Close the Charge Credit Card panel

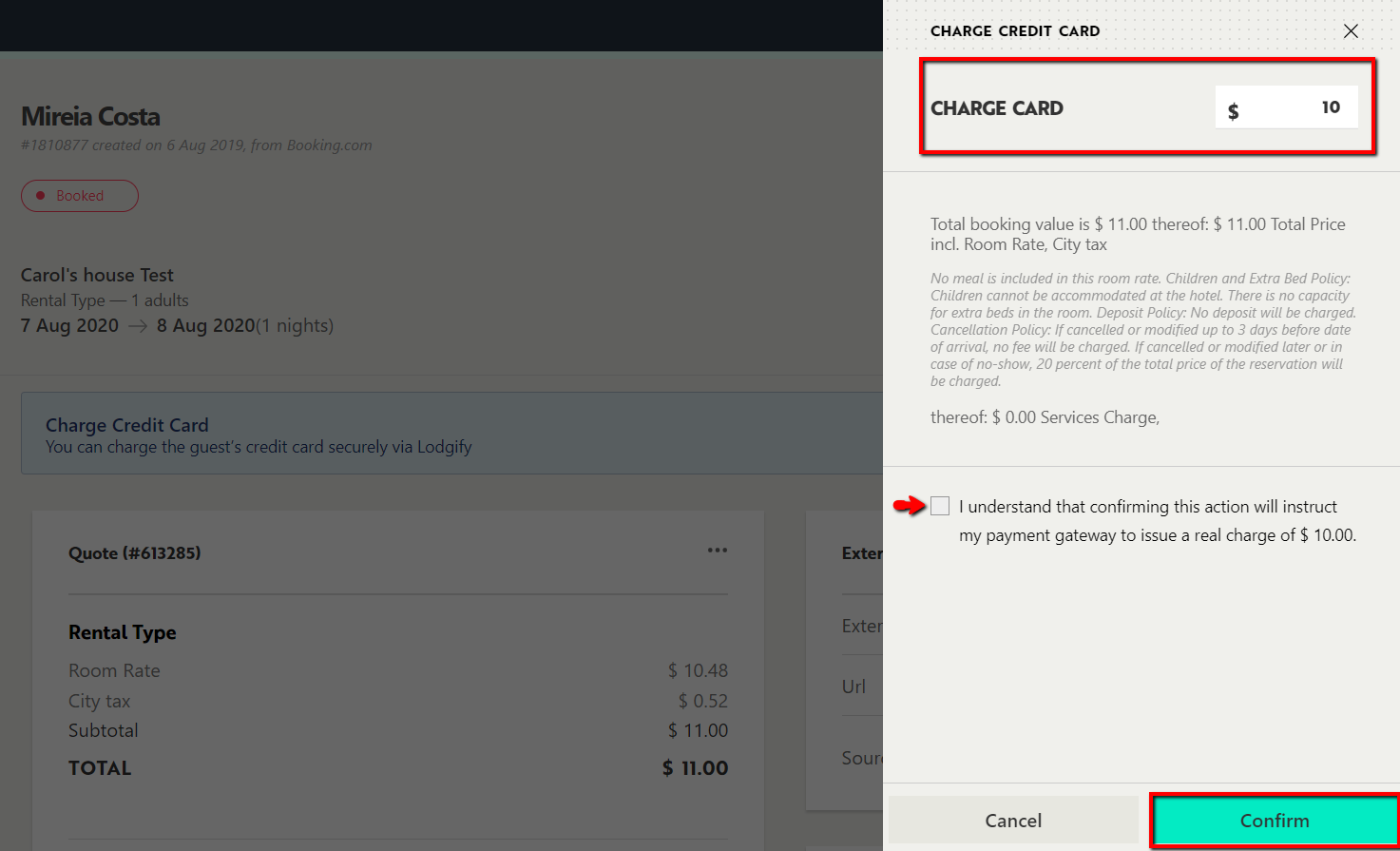pyautogui.click(x=1350, y=31)
